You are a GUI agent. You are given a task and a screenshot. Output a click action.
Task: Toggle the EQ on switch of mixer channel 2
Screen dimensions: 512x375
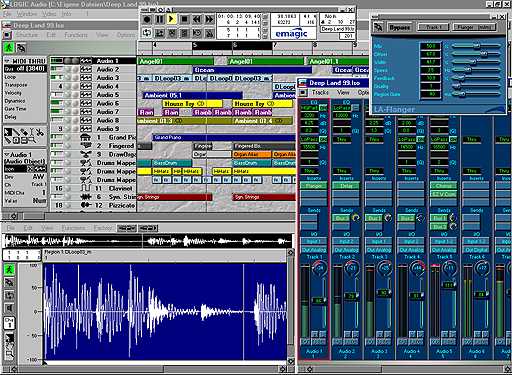pos(355,108)
